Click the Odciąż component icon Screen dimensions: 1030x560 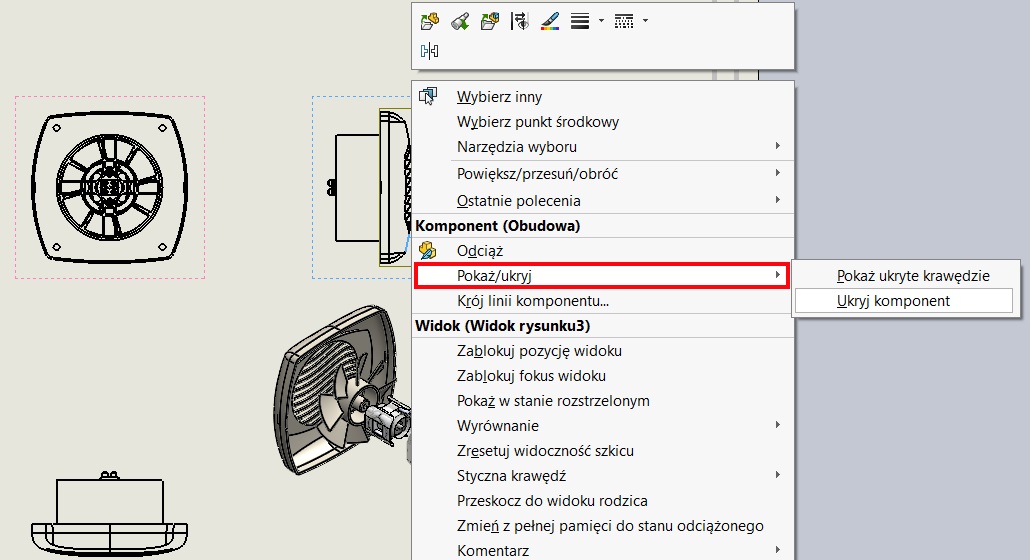(428, 250)
